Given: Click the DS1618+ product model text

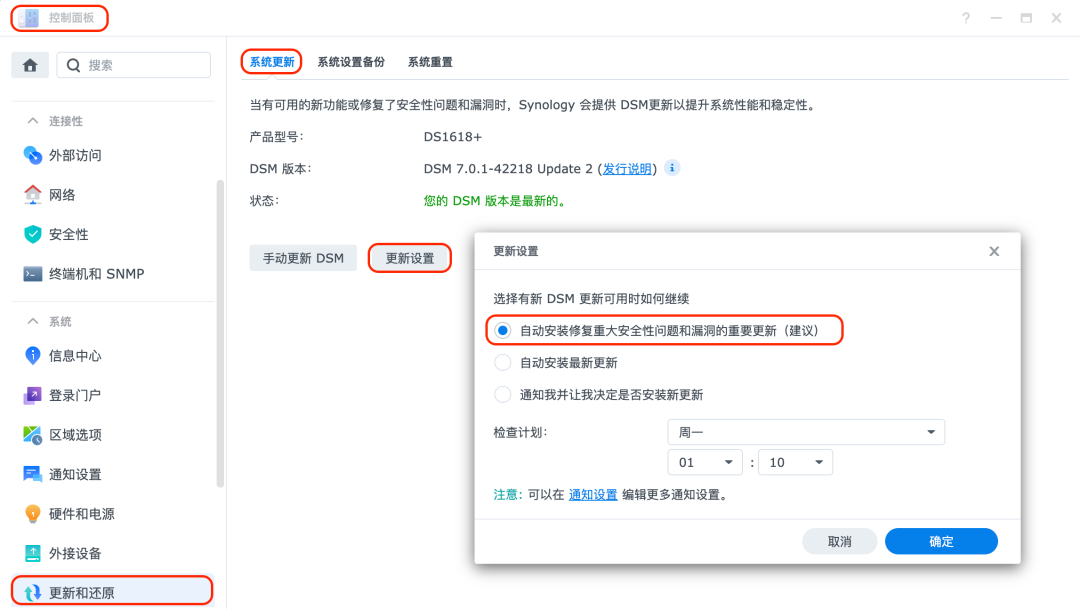Looking at the screenshot, I should [x=453, y=137].
